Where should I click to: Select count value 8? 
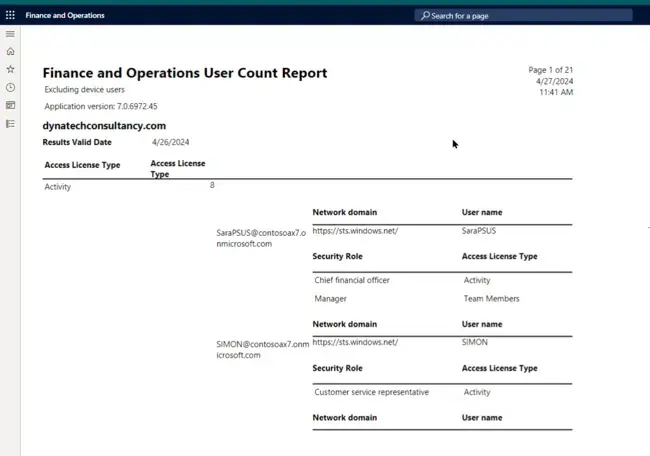click(212, 185)
